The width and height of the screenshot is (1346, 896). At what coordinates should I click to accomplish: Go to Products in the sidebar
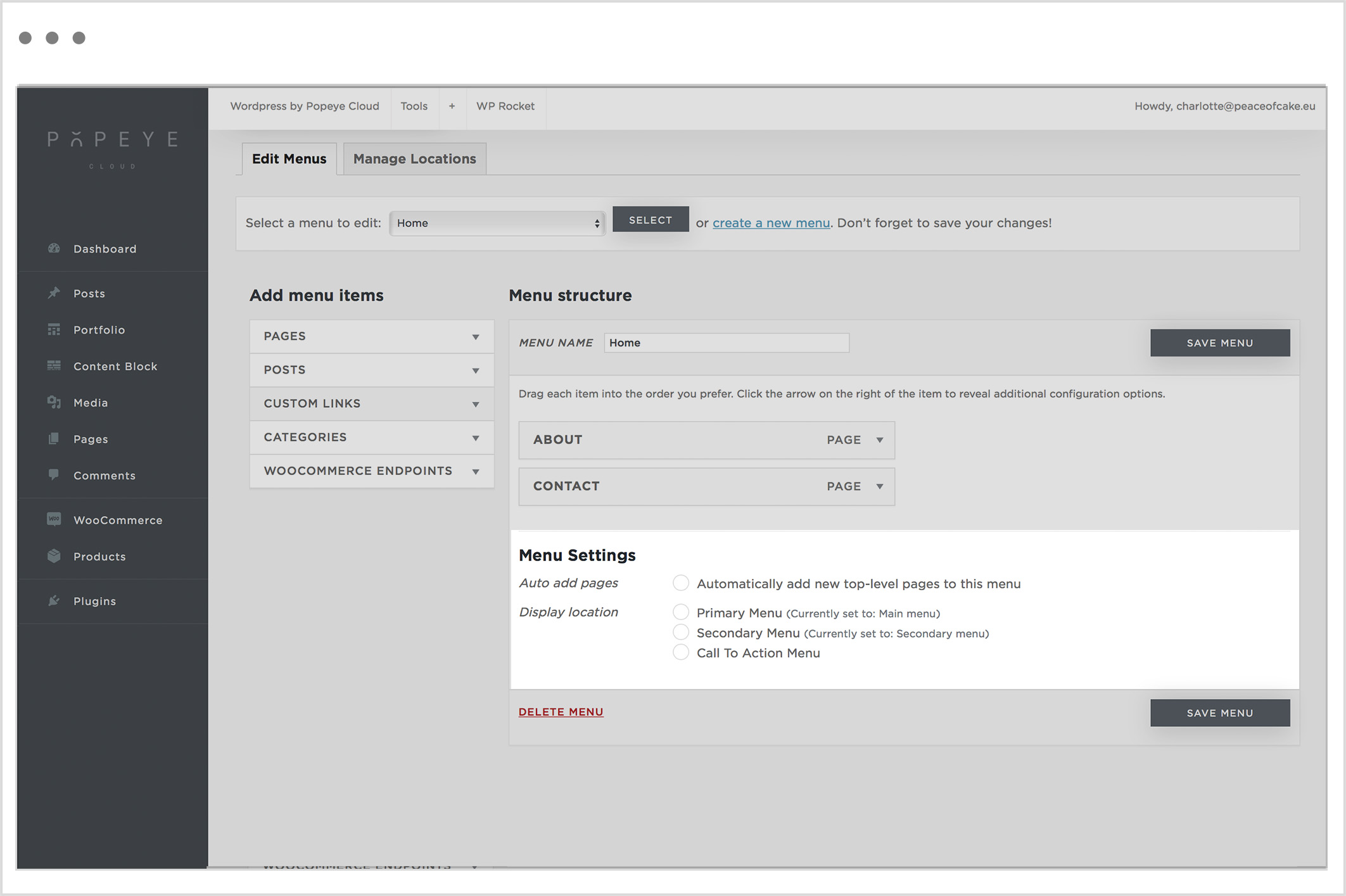pyautogui.click(x=99, y=557)
